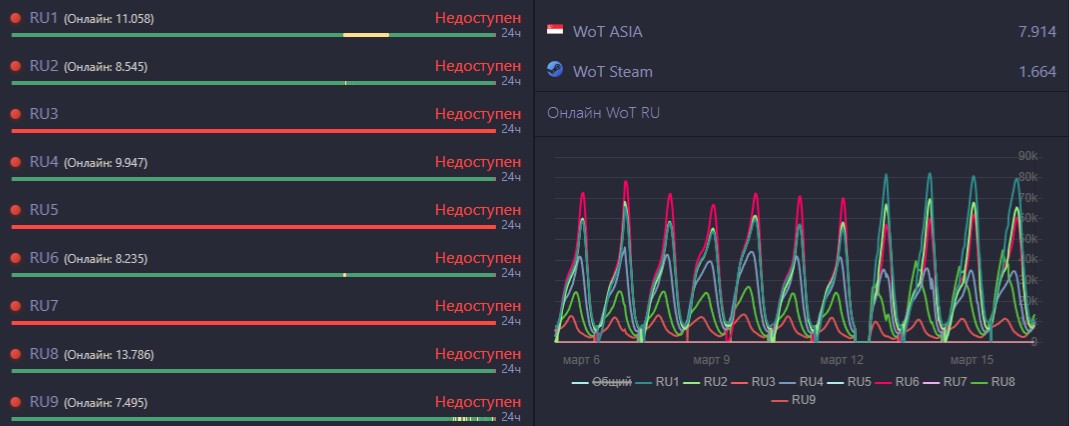Toggle RU7 series in chart legend
This screenshot has width=1069, height=426.
[x=945, y=382]
